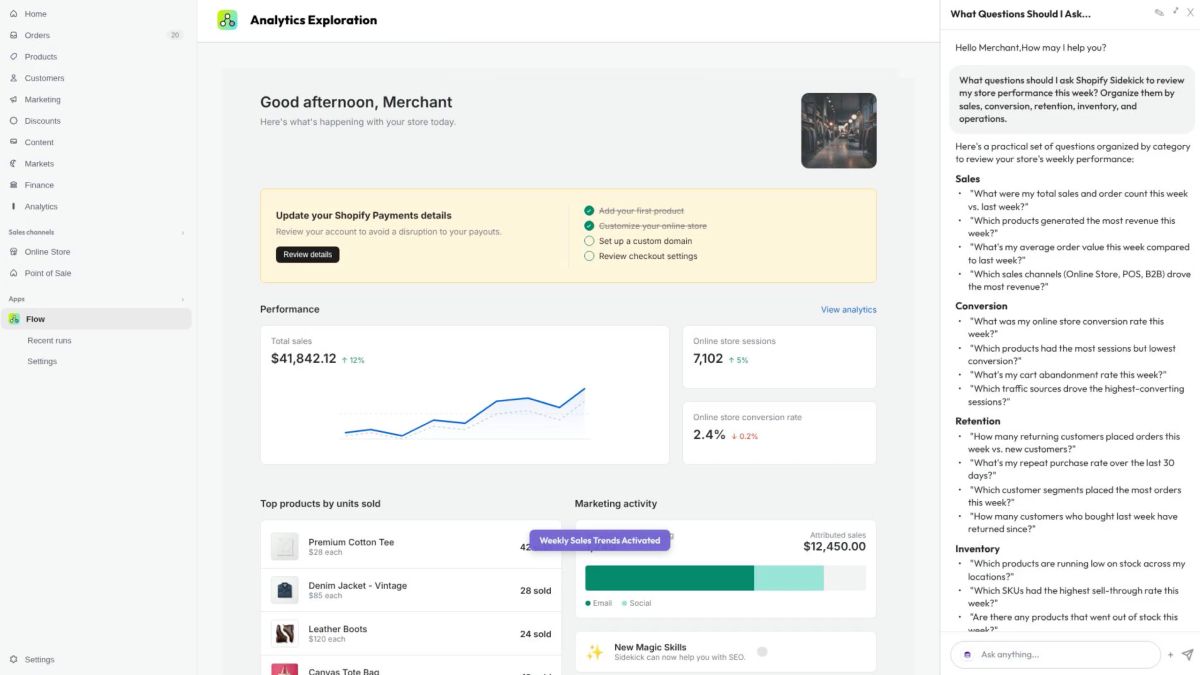The height and width of the screenshot is (675, 1200).
Task: Click the Content icon in sidebar
Action: pyautogui.click(x=14, y=142)
